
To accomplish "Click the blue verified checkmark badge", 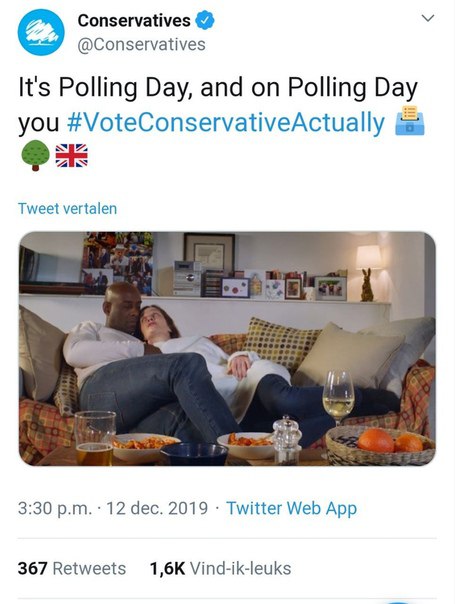I will click(x=205, y=20).
